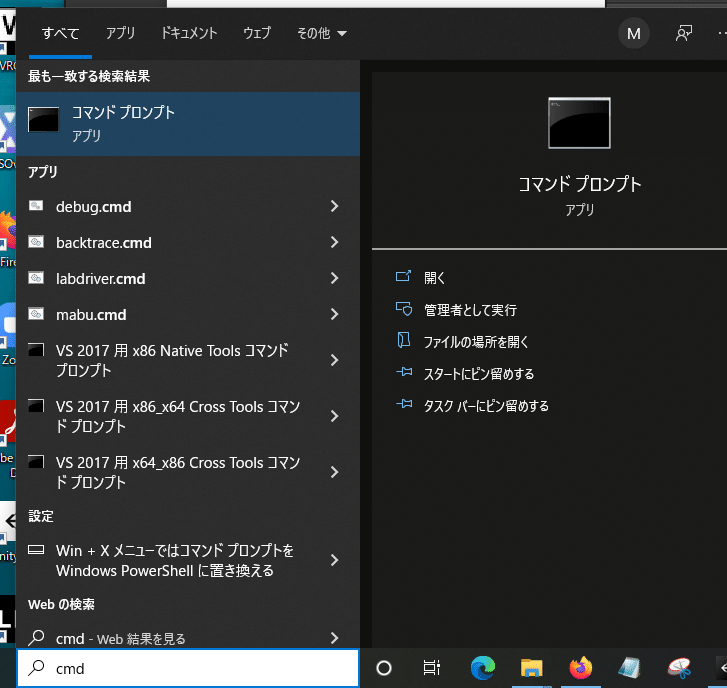Viewport: 727px width, 688px height.
Task: Open File Explorer from the taskbar
Action: coord(531,668)
